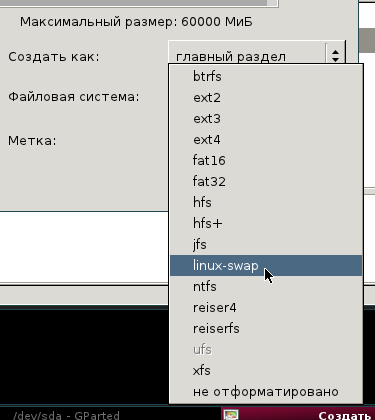The image size is (375, 420).
Task: Select ntfs from the list
Action: pos(266,287)
